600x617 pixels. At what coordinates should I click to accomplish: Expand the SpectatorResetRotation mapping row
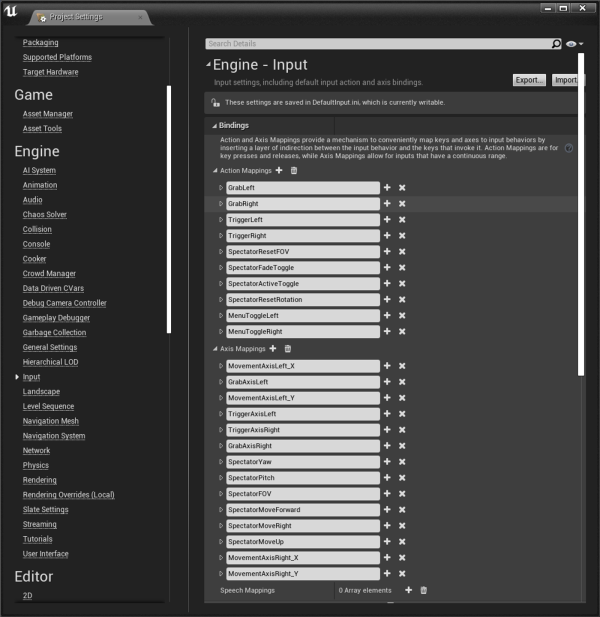pyautogui.click(x=221, y=299)
